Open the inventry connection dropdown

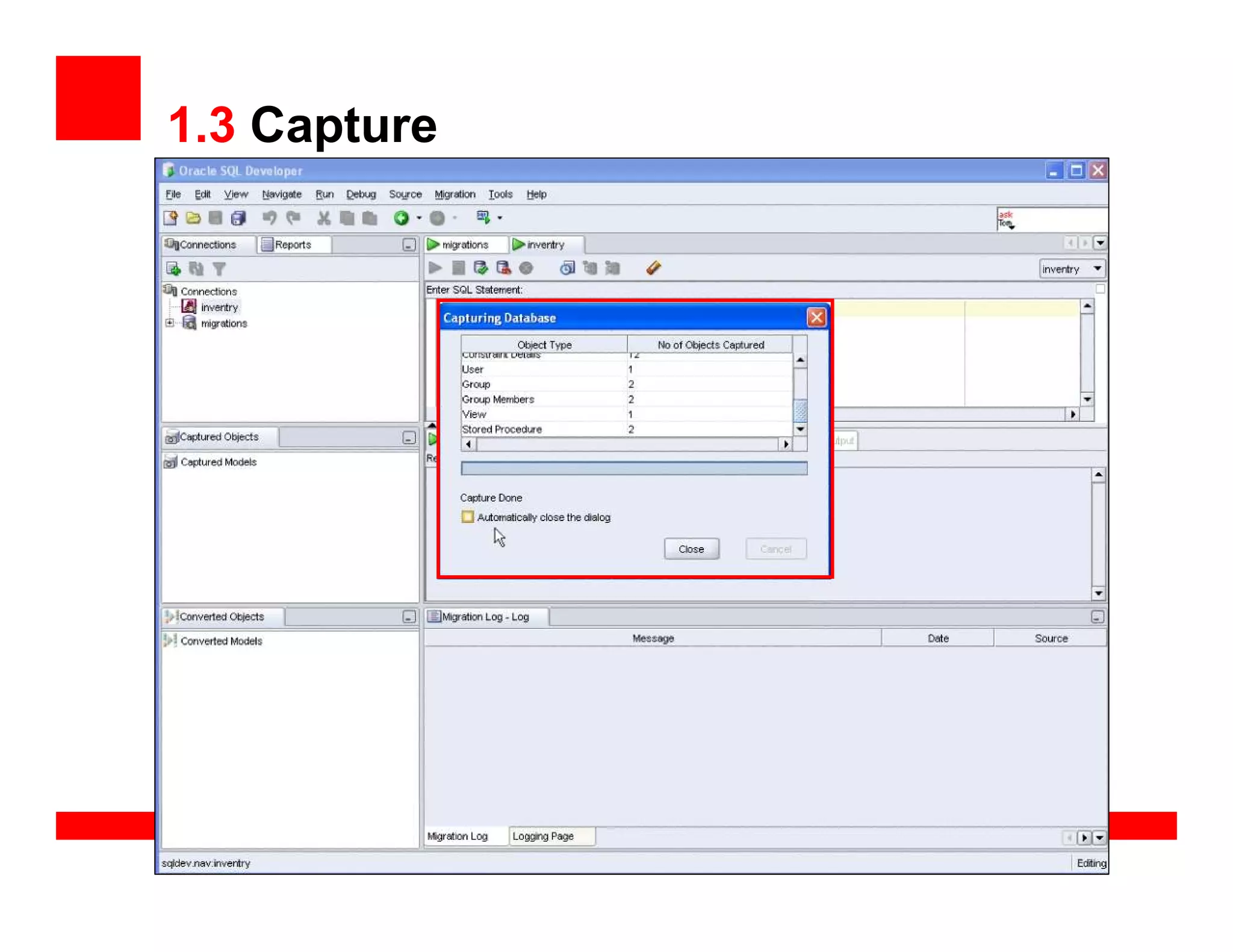(1097, 268)
